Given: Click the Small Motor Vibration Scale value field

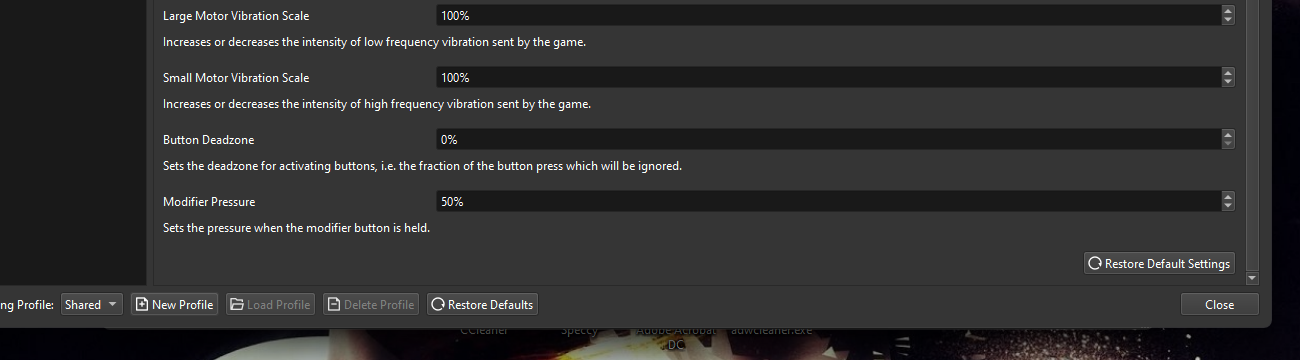Looking at the screenshot, I should (x=828, y=77).
